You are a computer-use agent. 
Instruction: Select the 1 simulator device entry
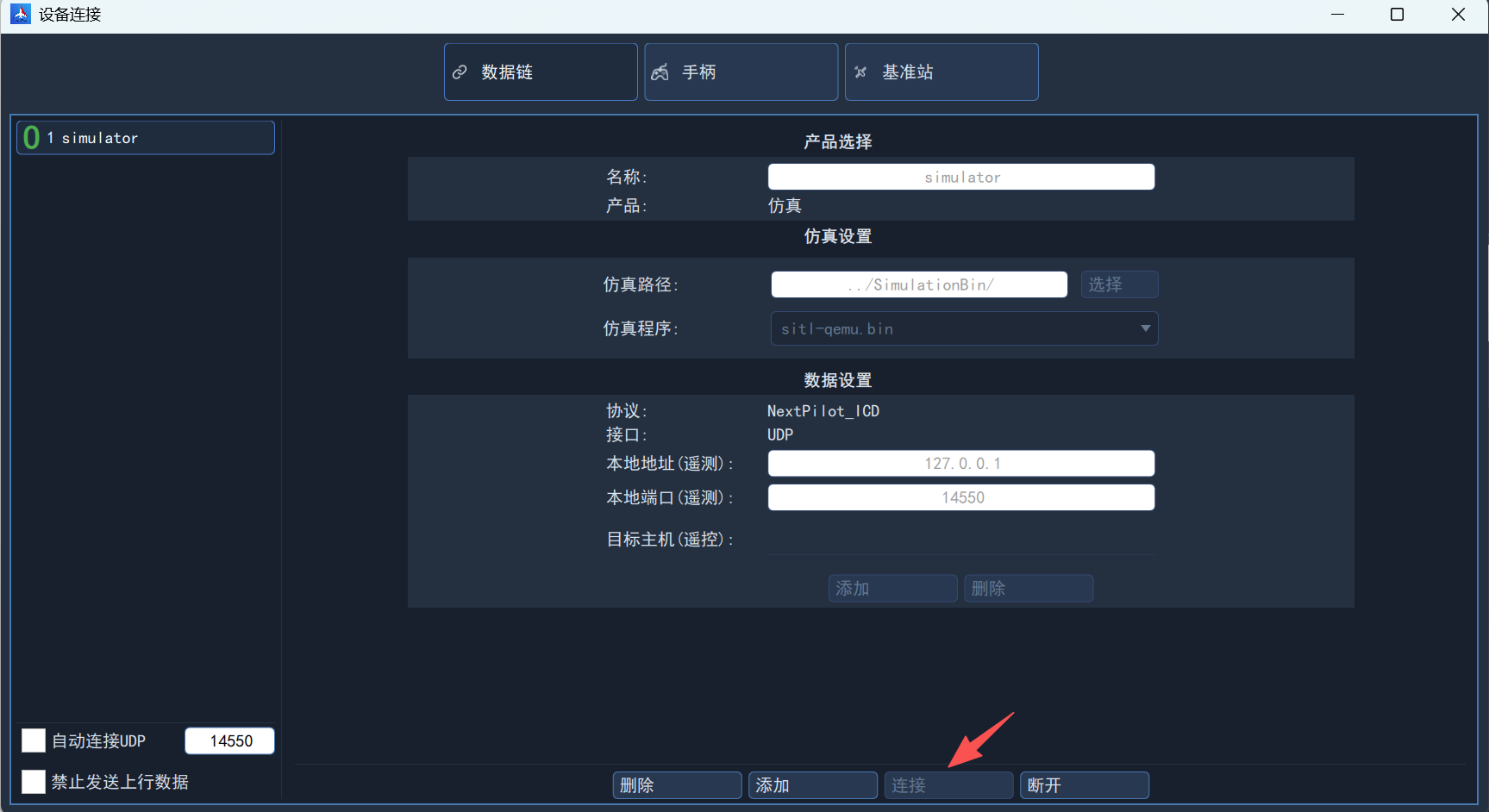(146, 138)
